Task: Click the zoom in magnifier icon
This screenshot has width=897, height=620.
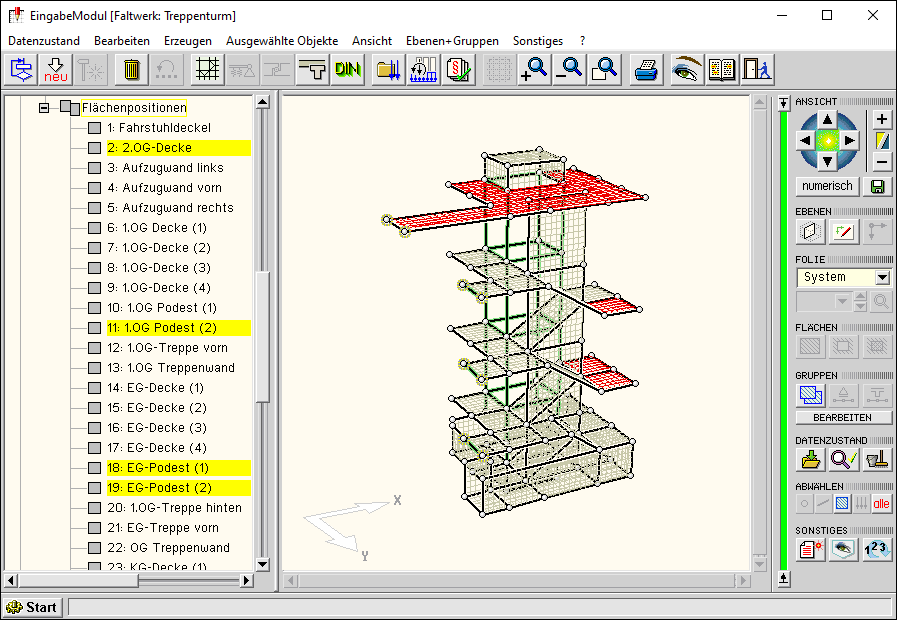Action: pyautogui.click(x=535, y=69)
